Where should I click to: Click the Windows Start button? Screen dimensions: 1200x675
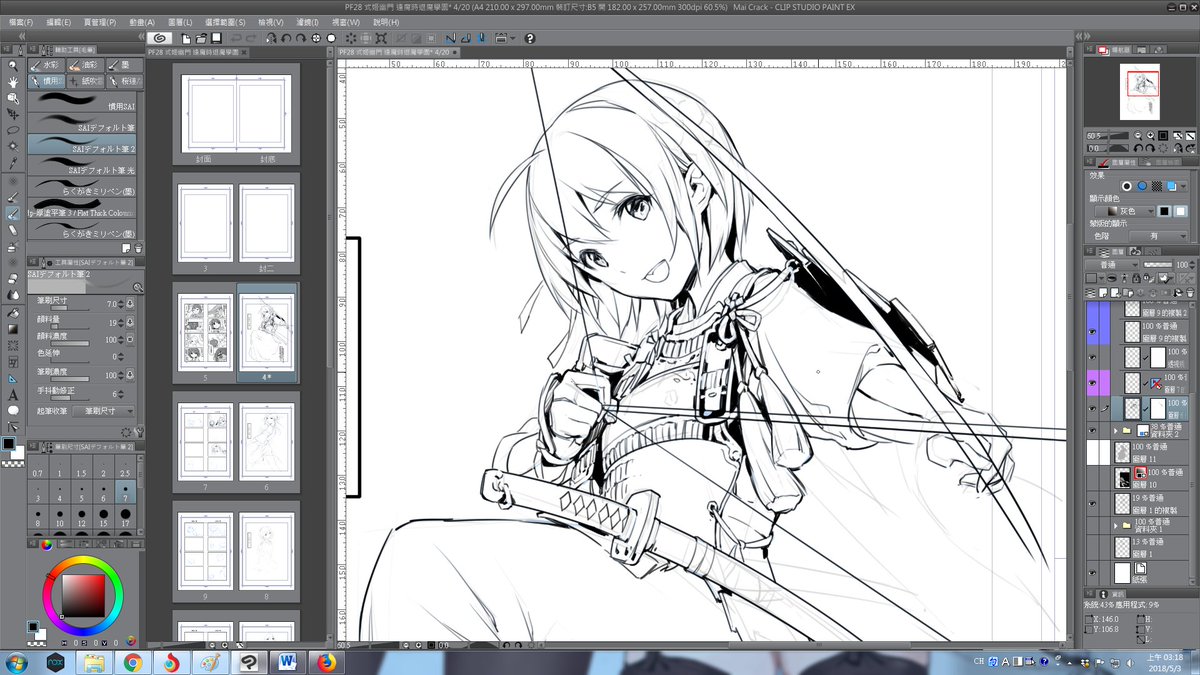17,662
